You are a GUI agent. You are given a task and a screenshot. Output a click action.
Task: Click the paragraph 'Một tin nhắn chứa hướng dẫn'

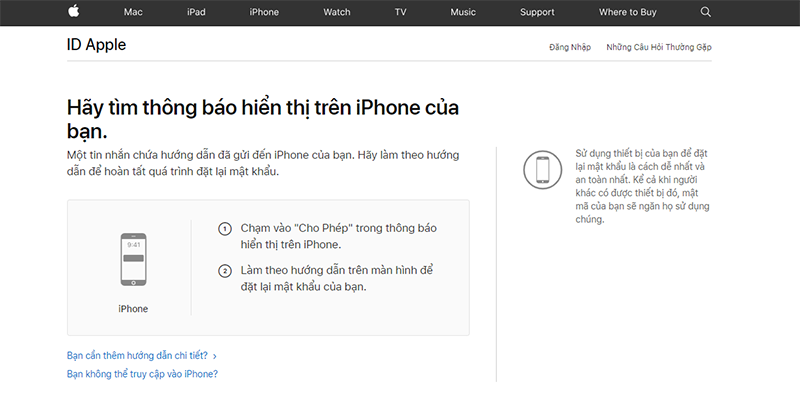click(x=263, y=163)
